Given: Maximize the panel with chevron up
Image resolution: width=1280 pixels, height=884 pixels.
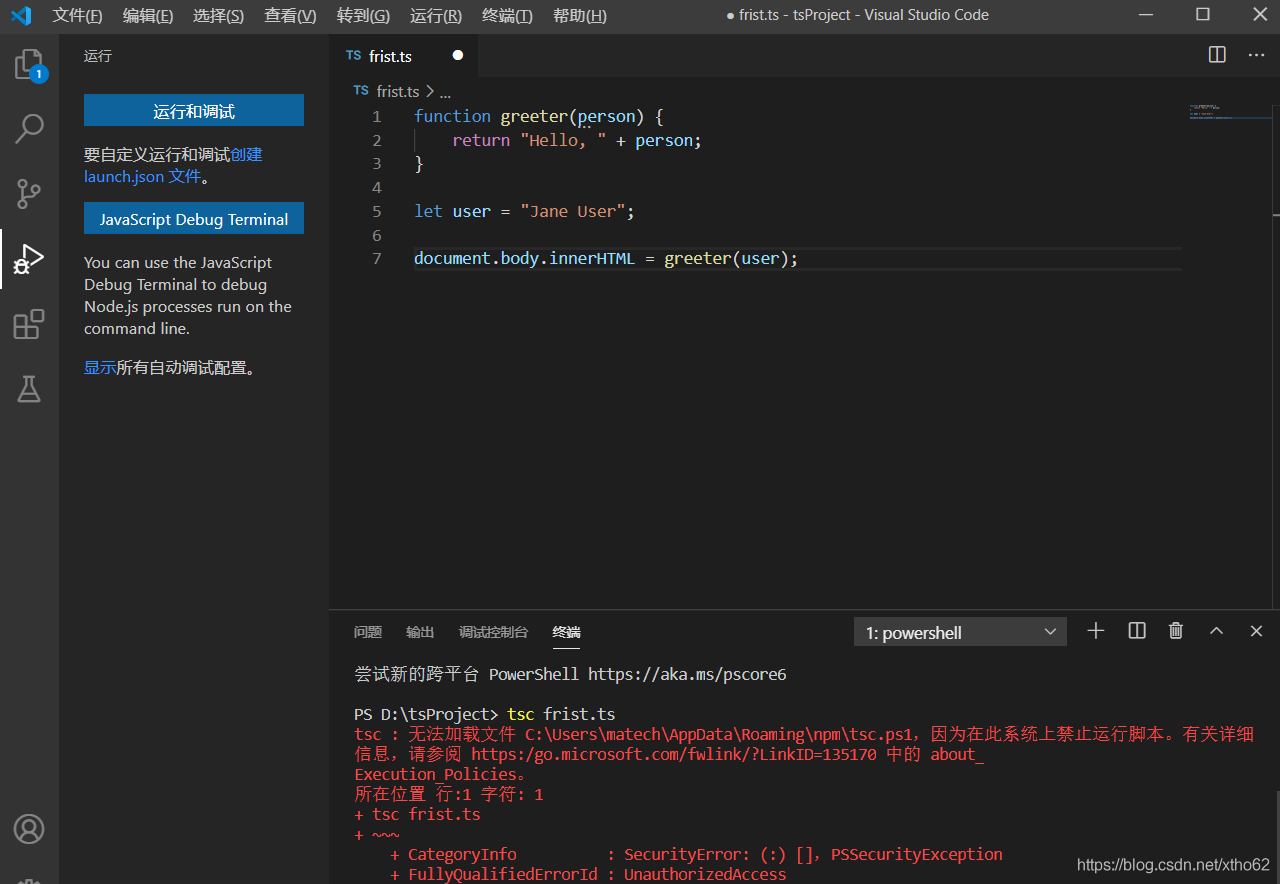Looking at the screenshot, I should click(x=1216, y=631).
